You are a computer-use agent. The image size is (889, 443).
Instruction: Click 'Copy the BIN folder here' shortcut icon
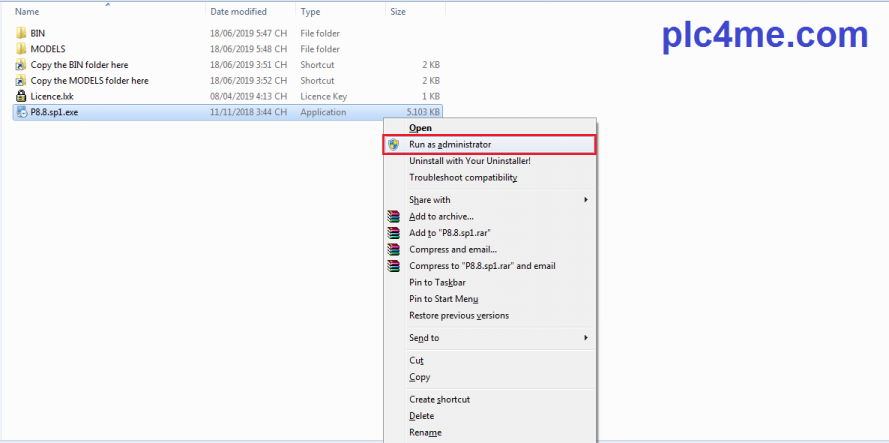[21, 64]
